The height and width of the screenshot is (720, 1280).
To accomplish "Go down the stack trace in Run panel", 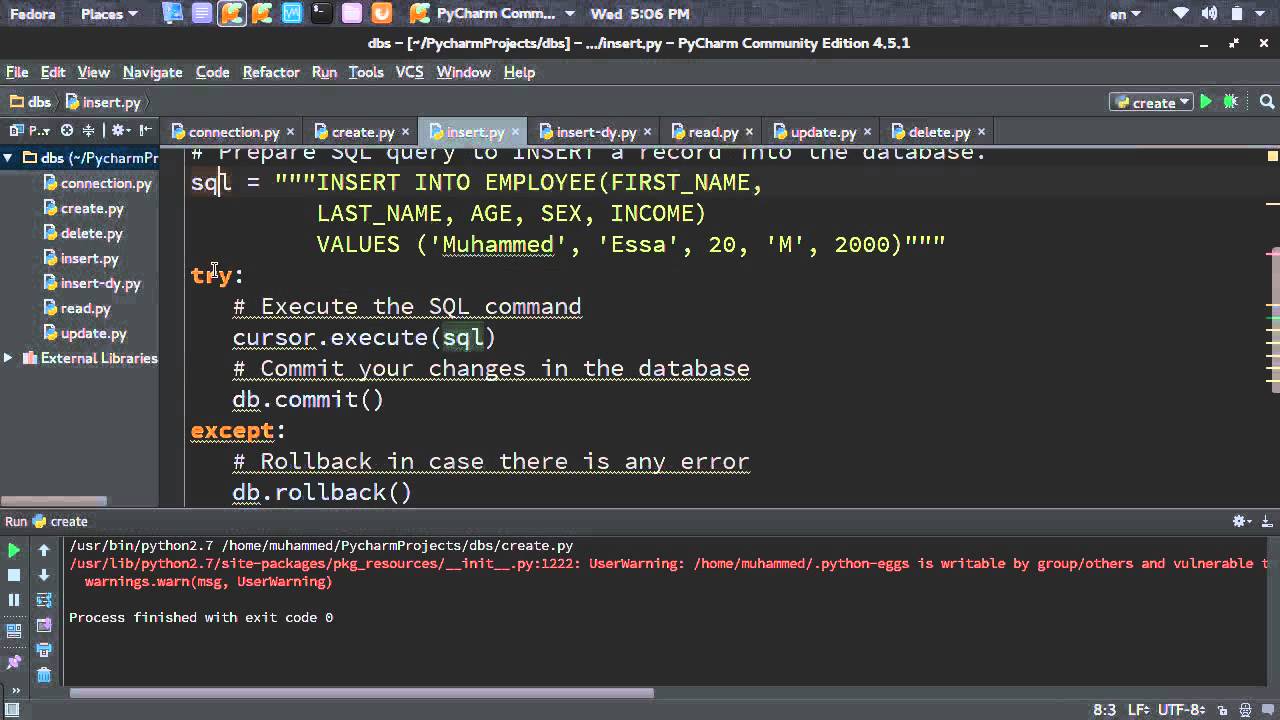I will (x=44, y=575).
